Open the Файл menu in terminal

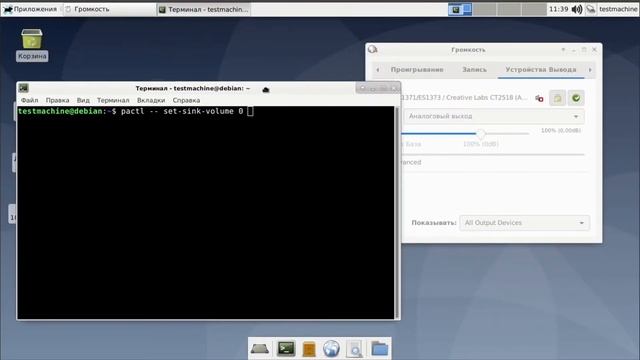29,100
